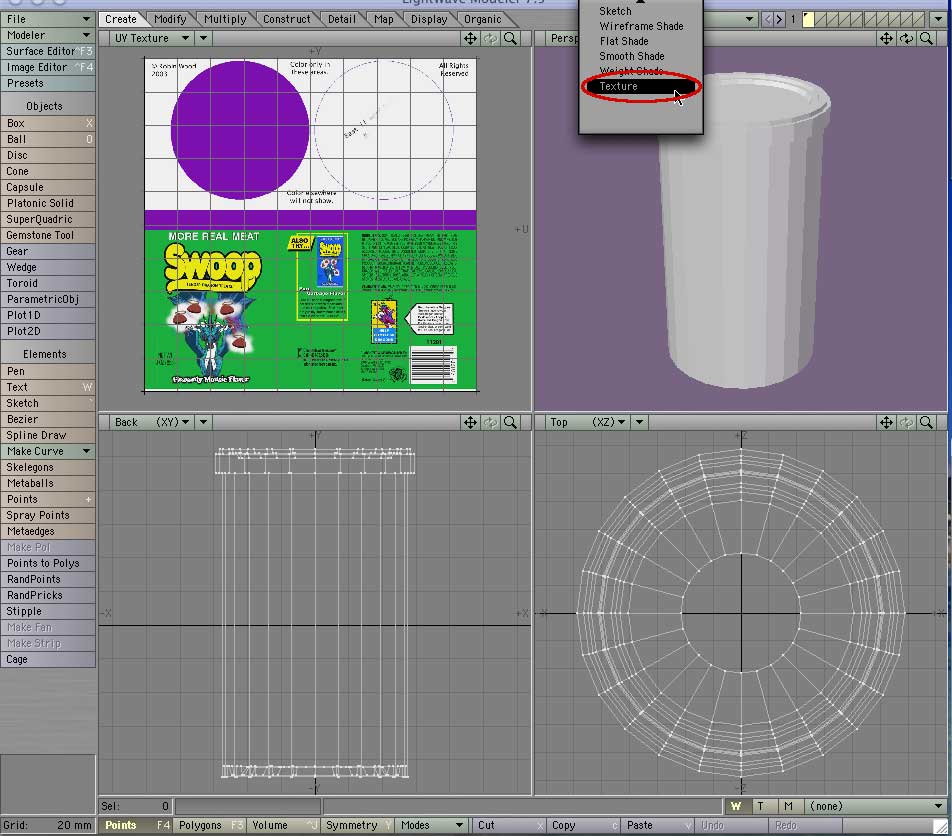Open the current object dropdown at top right

tap(730, 19)
